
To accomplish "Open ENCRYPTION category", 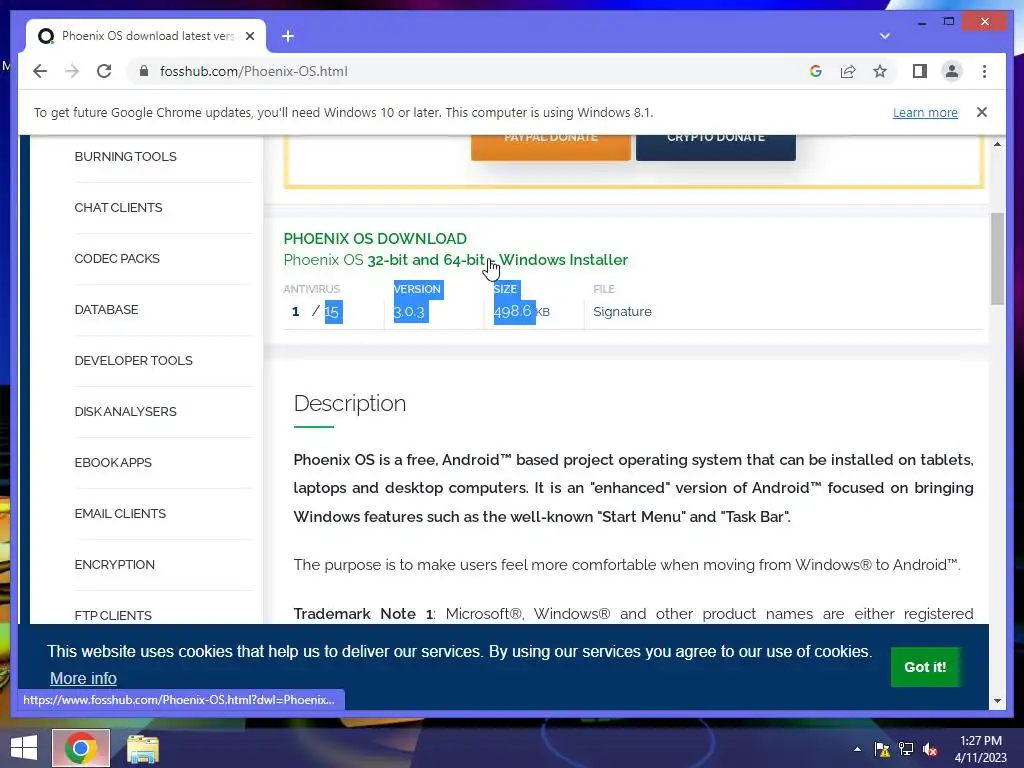I will coord(114,564).
